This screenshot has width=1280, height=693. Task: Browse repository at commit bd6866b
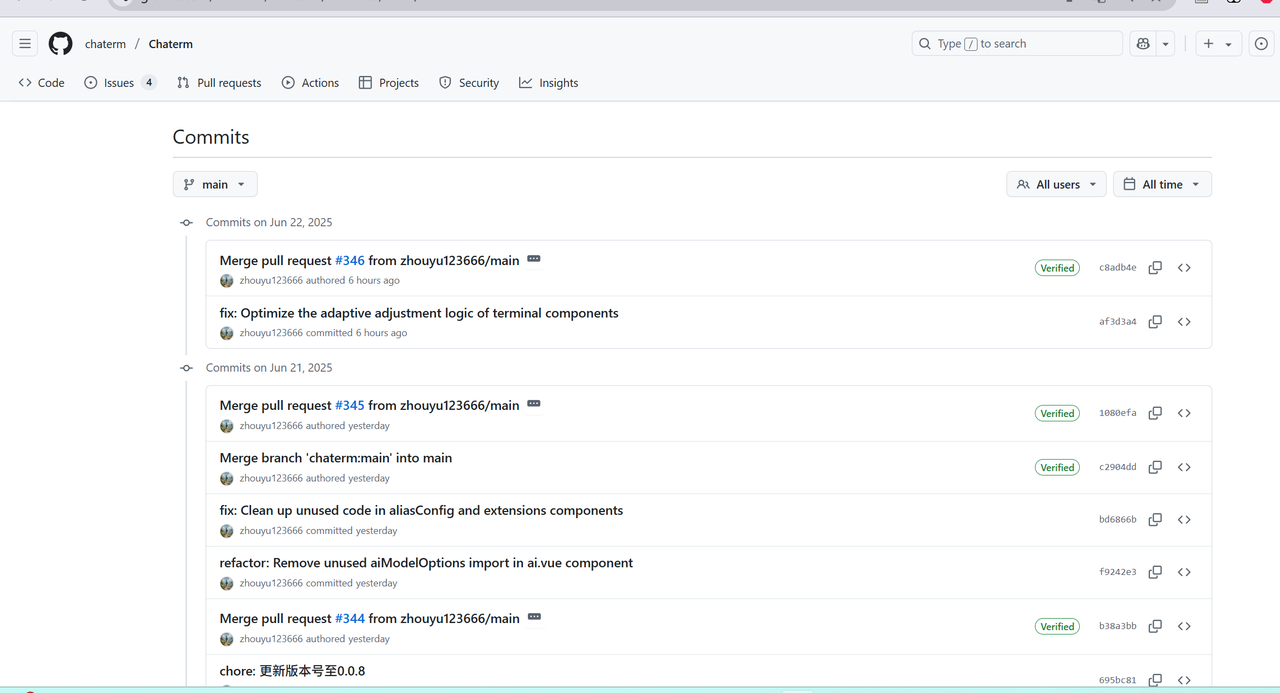(1184, 520)
